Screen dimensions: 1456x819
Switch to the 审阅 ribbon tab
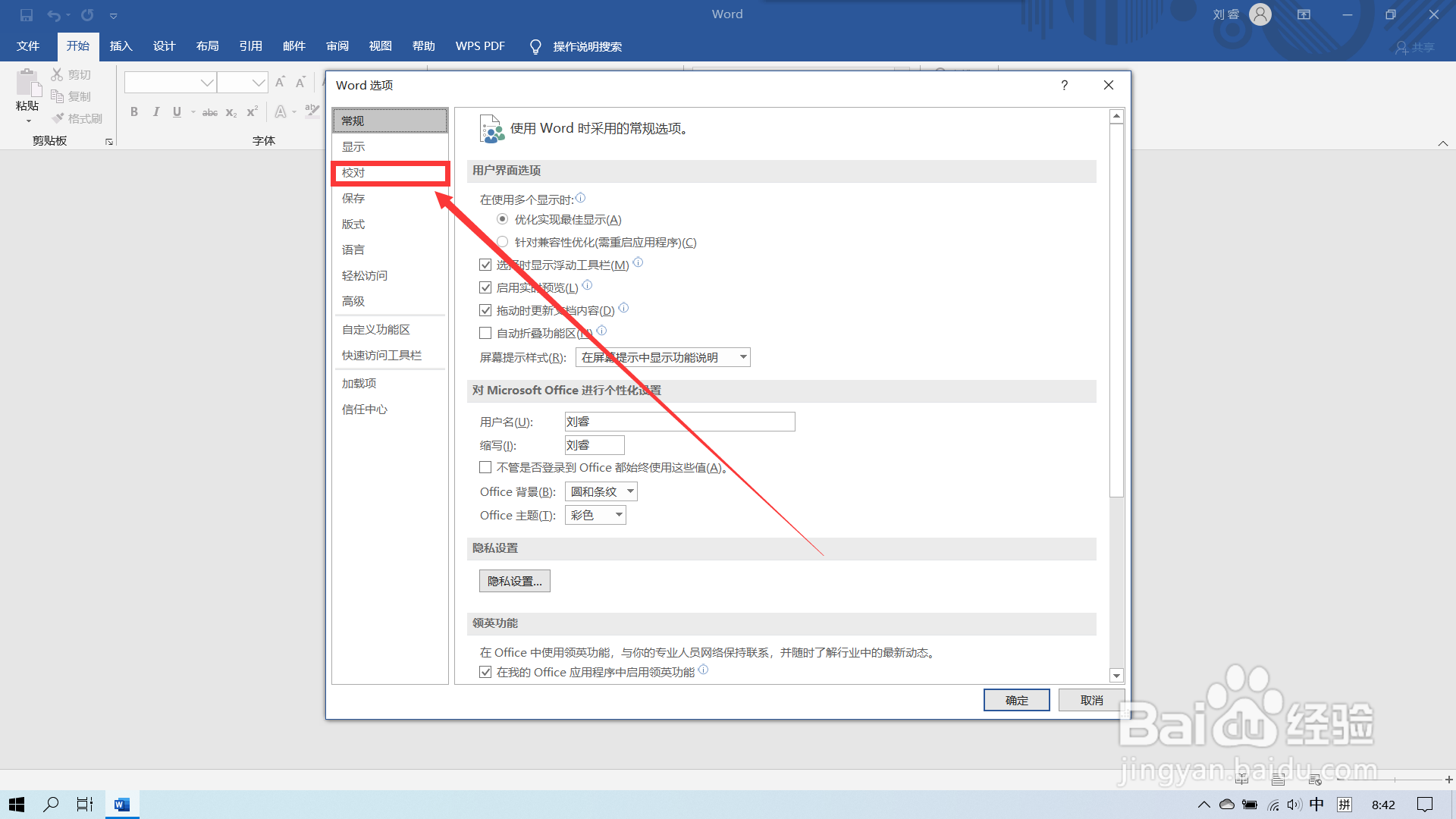tap(337, 46)
